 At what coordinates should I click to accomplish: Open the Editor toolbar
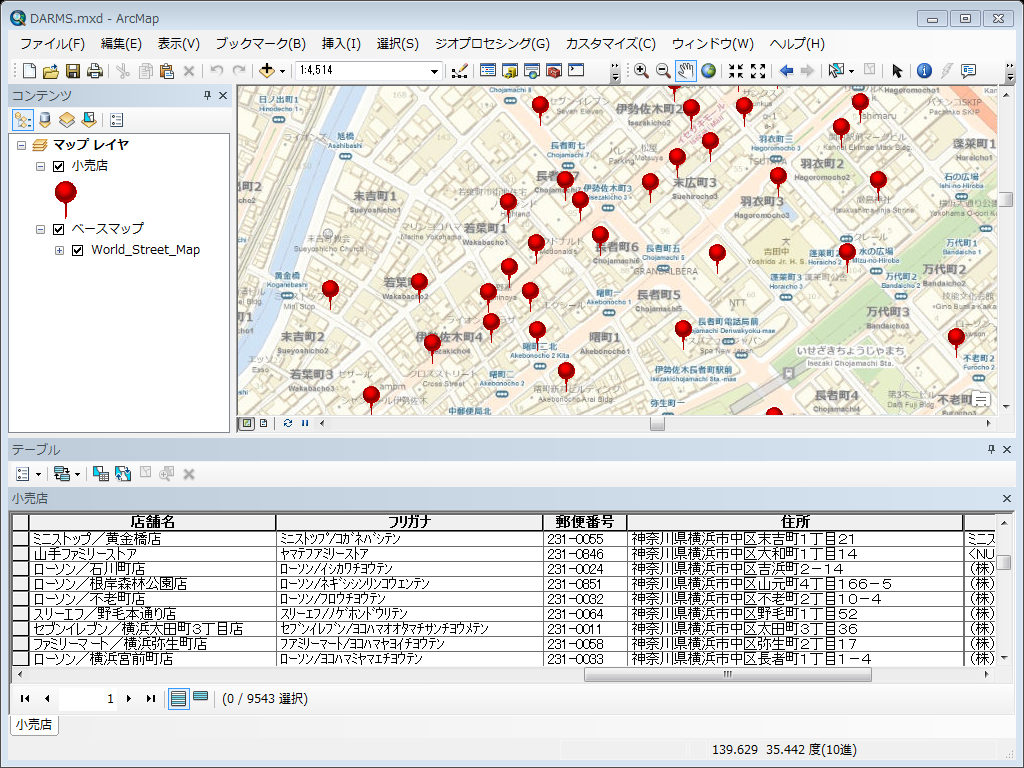(460, 71)
